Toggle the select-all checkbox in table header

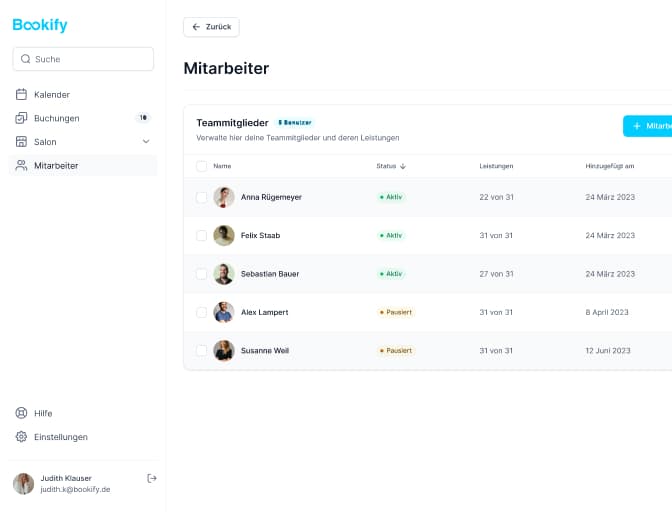pos(201,166)
